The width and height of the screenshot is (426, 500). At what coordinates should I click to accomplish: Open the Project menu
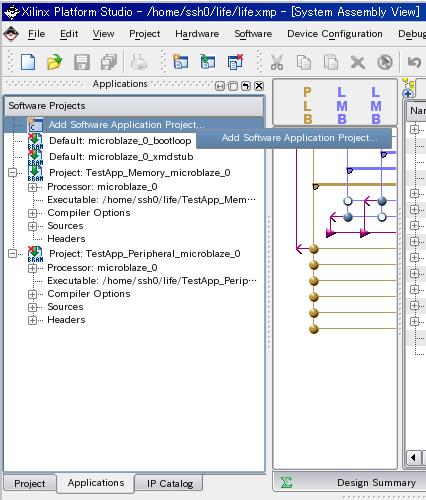coord(145,34)
